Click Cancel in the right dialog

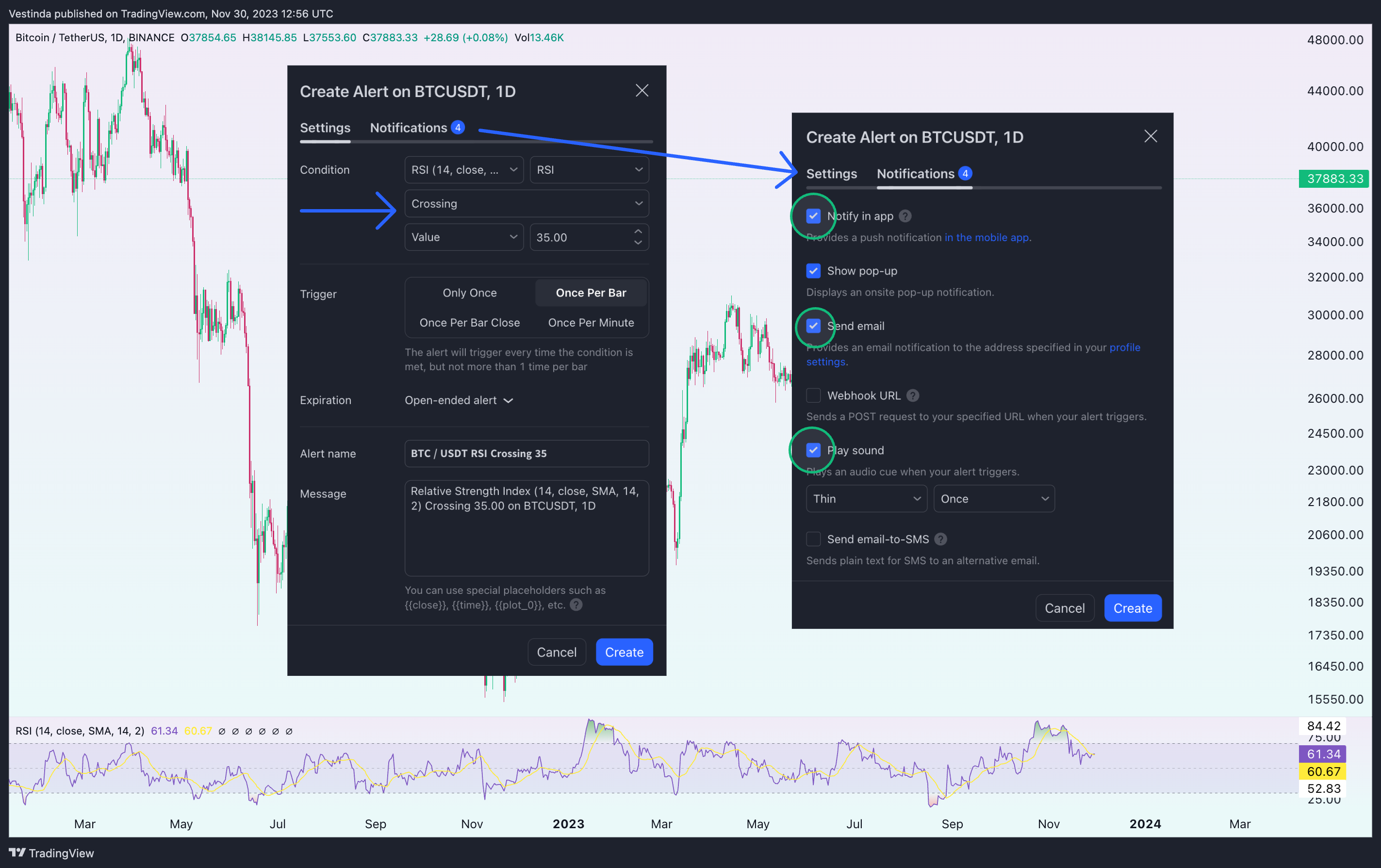1065,608
